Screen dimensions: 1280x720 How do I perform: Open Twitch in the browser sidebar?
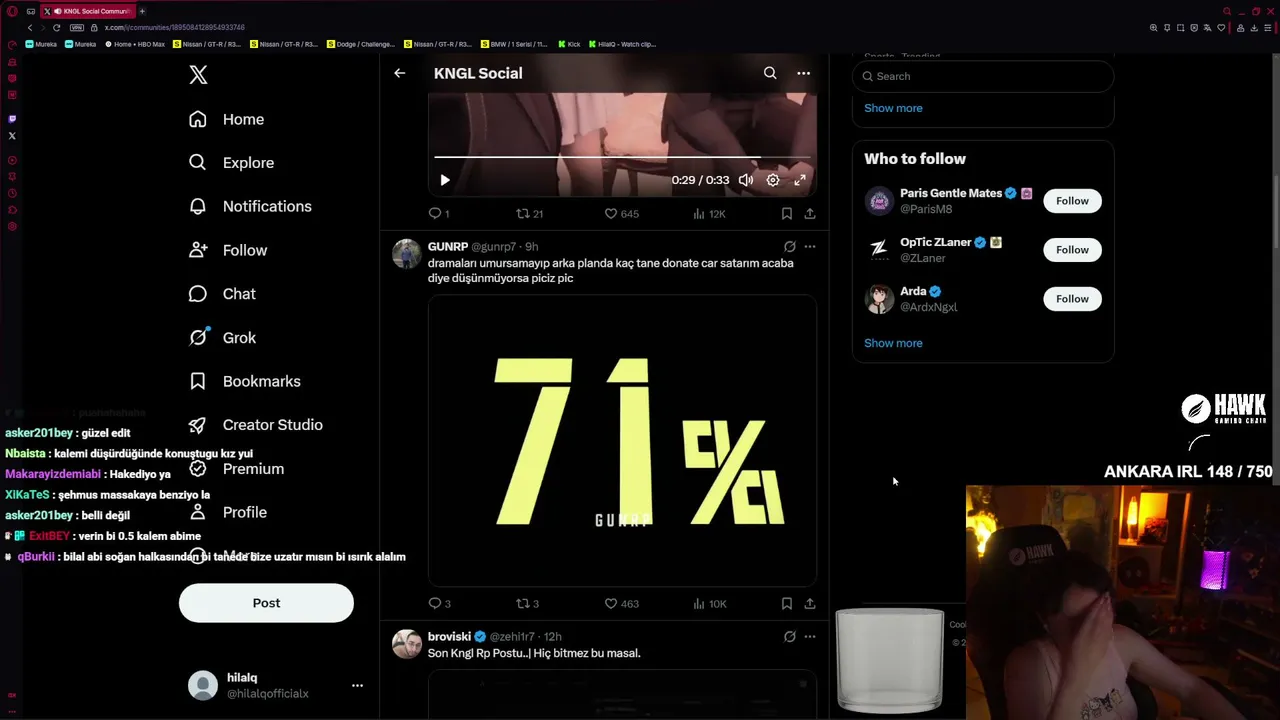(12, 119)
